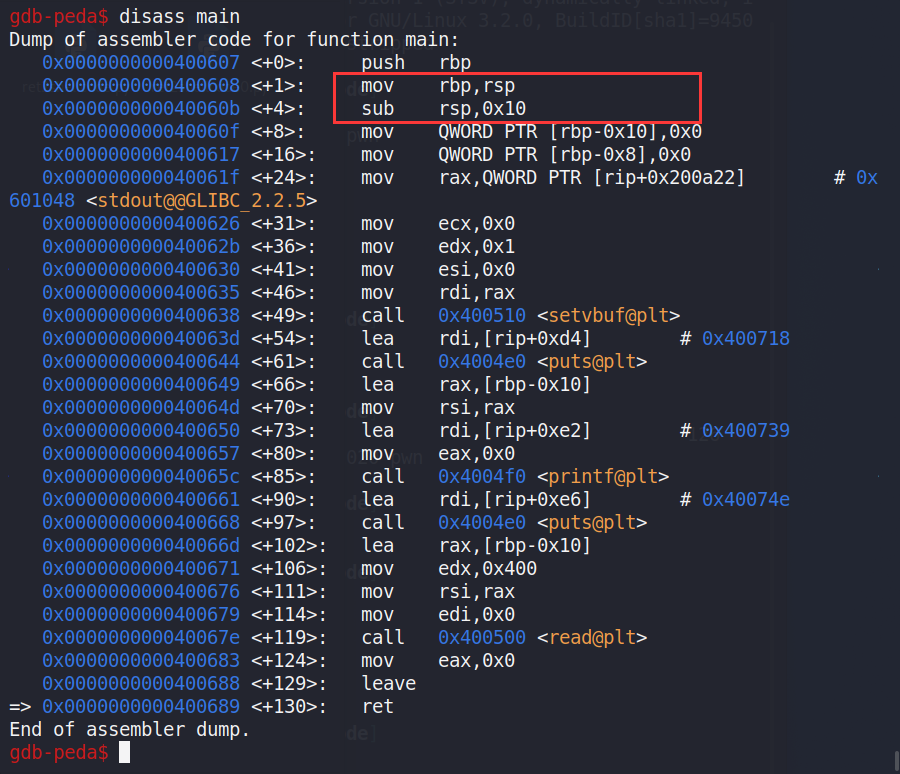
Task: Click the 'Dump of assembler code' header line
Action: coord(233,40)
